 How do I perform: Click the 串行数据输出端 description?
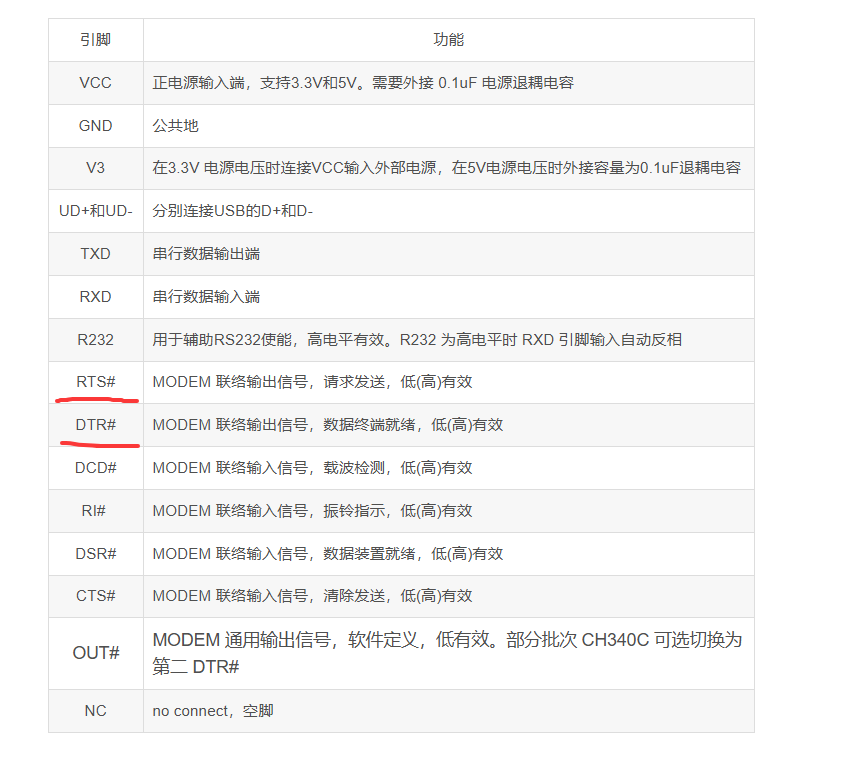[206, 254]
